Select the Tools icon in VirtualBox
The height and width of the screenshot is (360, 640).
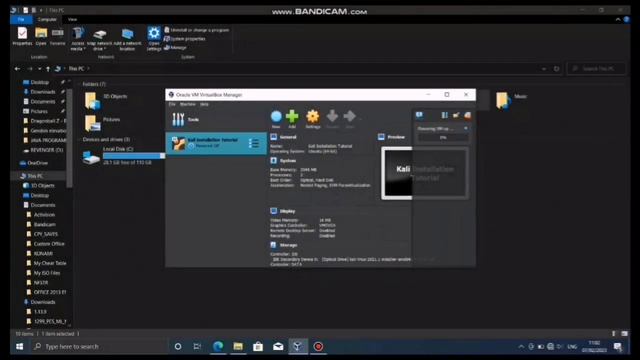point(178,119)
